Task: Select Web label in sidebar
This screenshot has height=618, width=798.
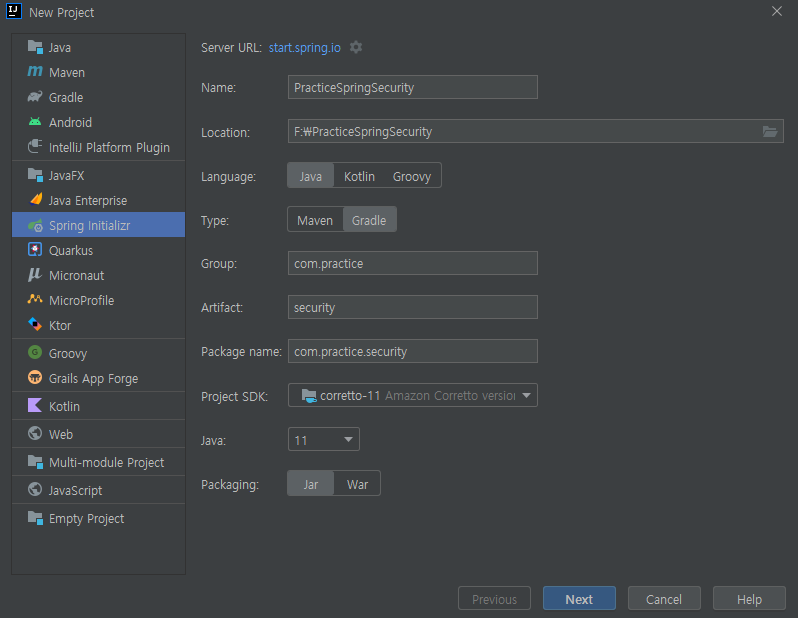Action: (x=61, y=434)
